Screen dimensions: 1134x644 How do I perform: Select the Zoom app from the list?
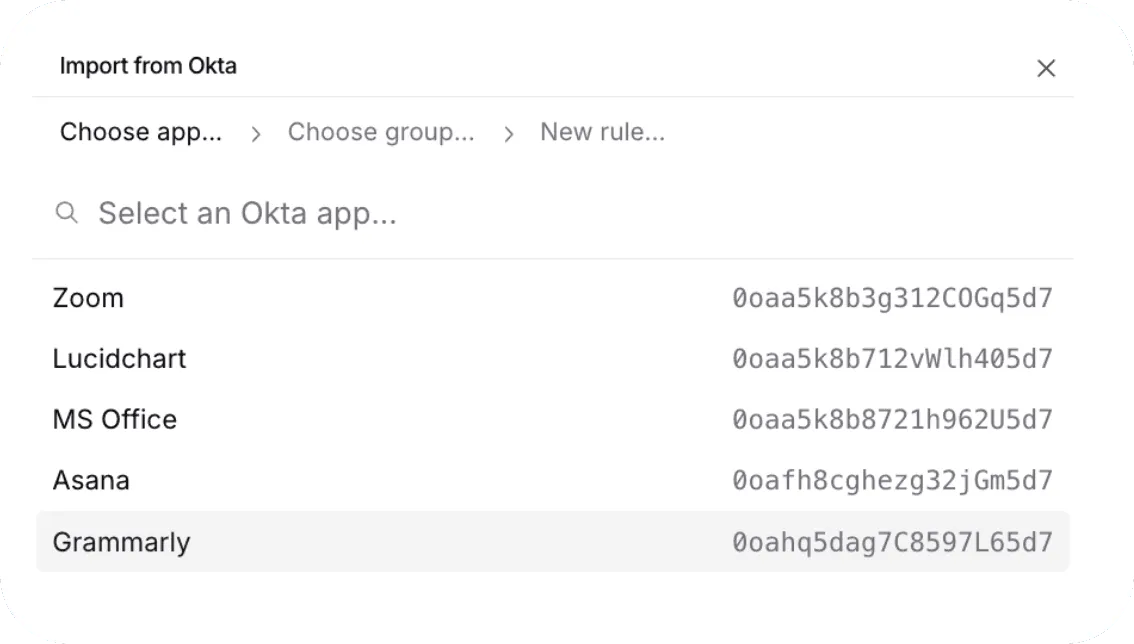(88, 297)
